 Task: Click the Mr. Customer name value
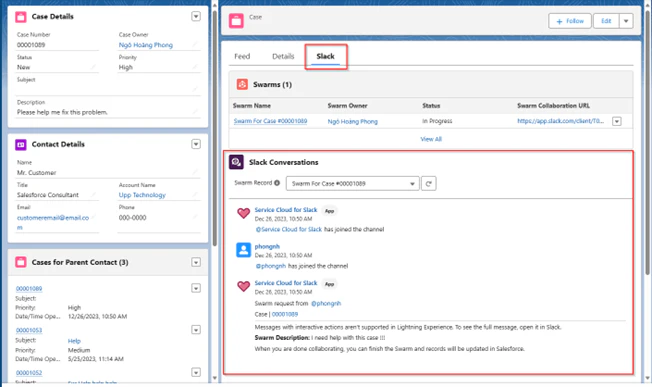[37, 173]
